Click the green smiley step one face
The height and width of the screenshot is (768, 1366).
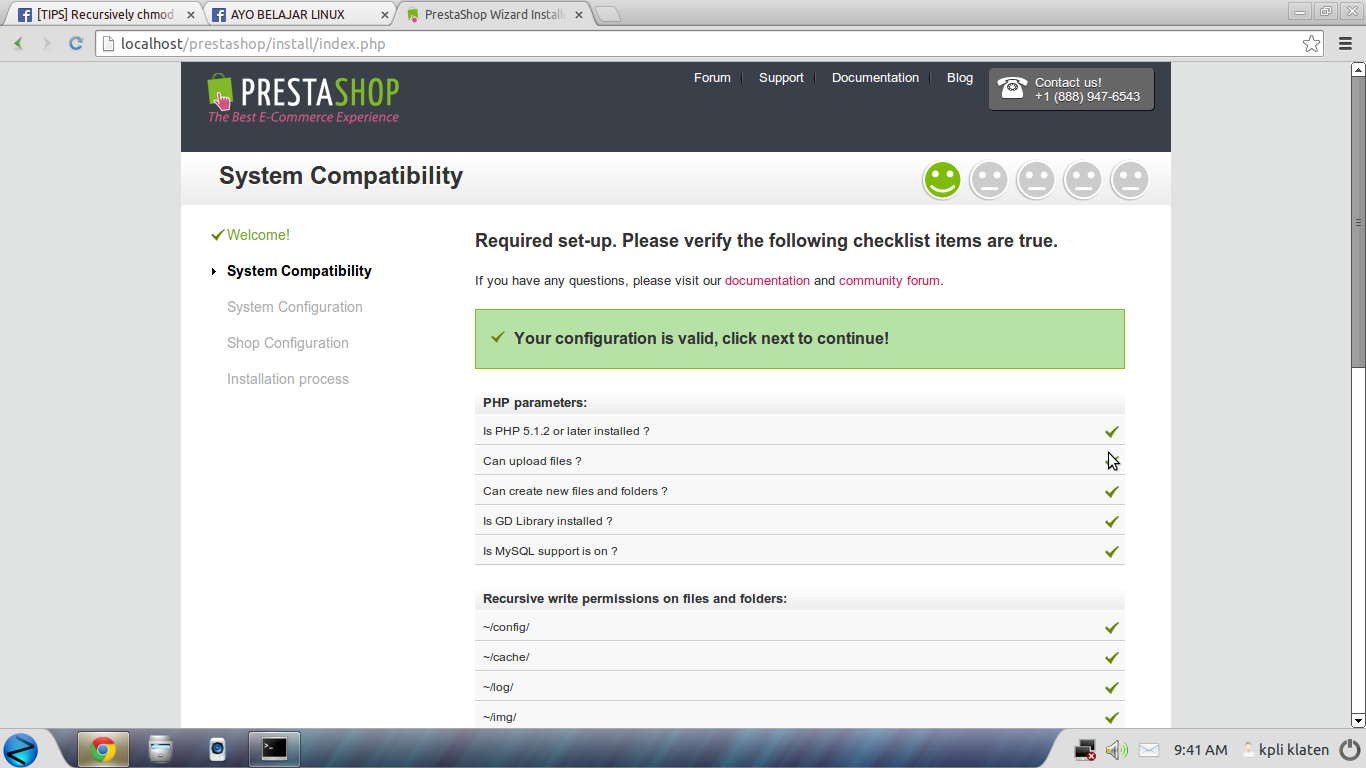(x=942, y=180)
